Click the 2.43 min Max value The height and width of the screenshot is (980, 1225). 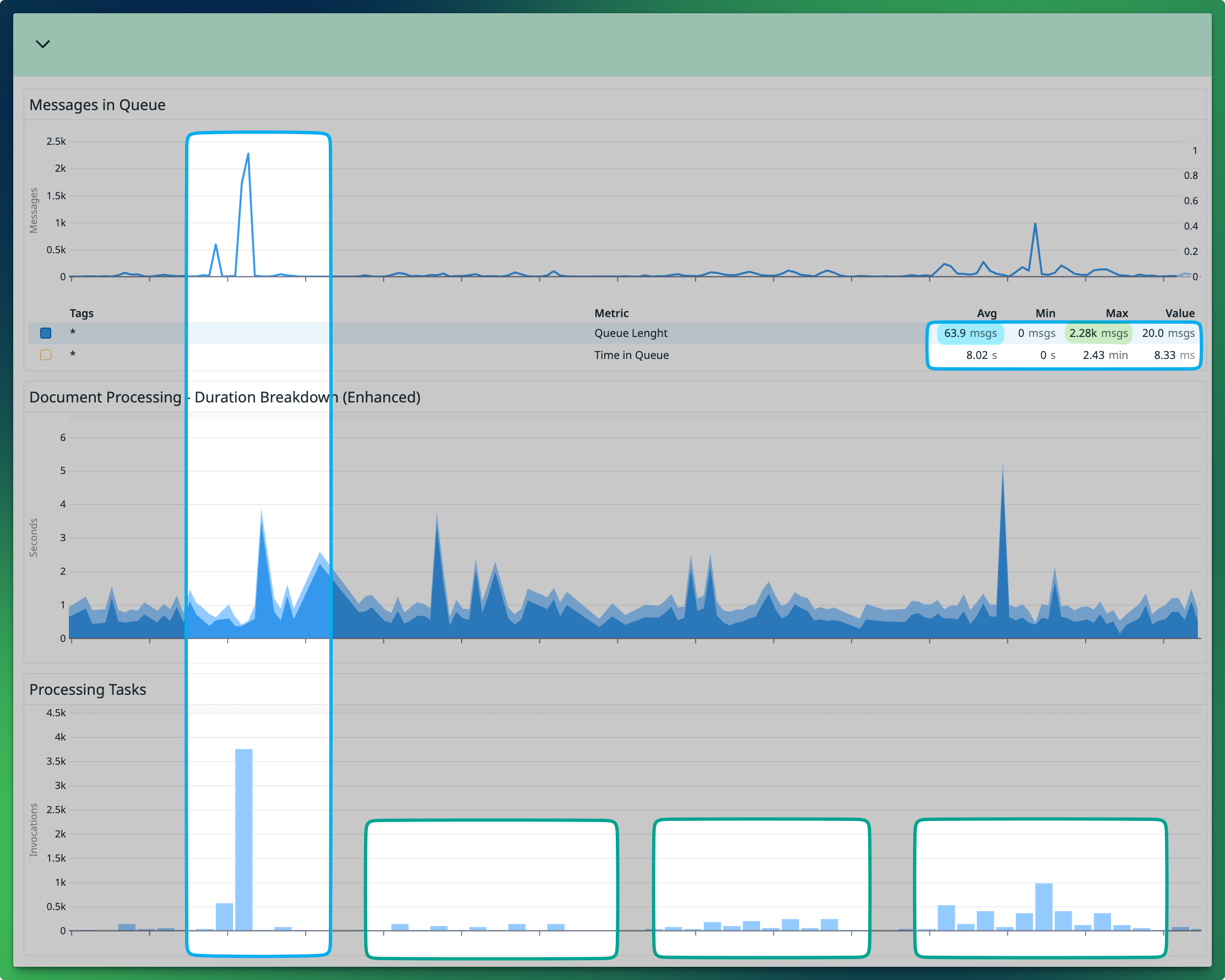pos(1105,355)
